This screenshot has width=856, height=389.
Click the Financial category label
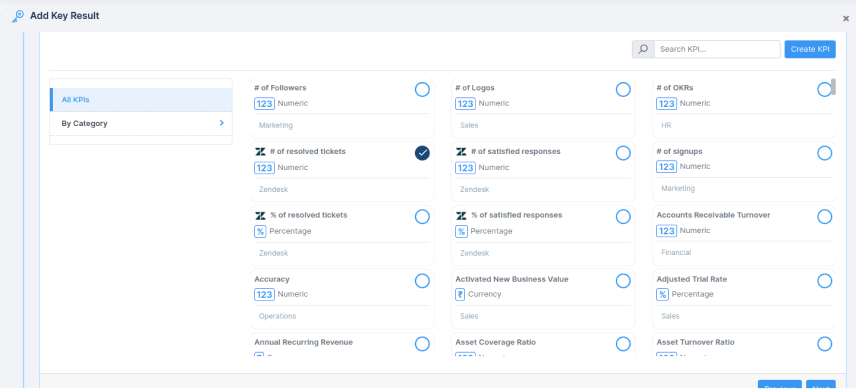[676, 253]
